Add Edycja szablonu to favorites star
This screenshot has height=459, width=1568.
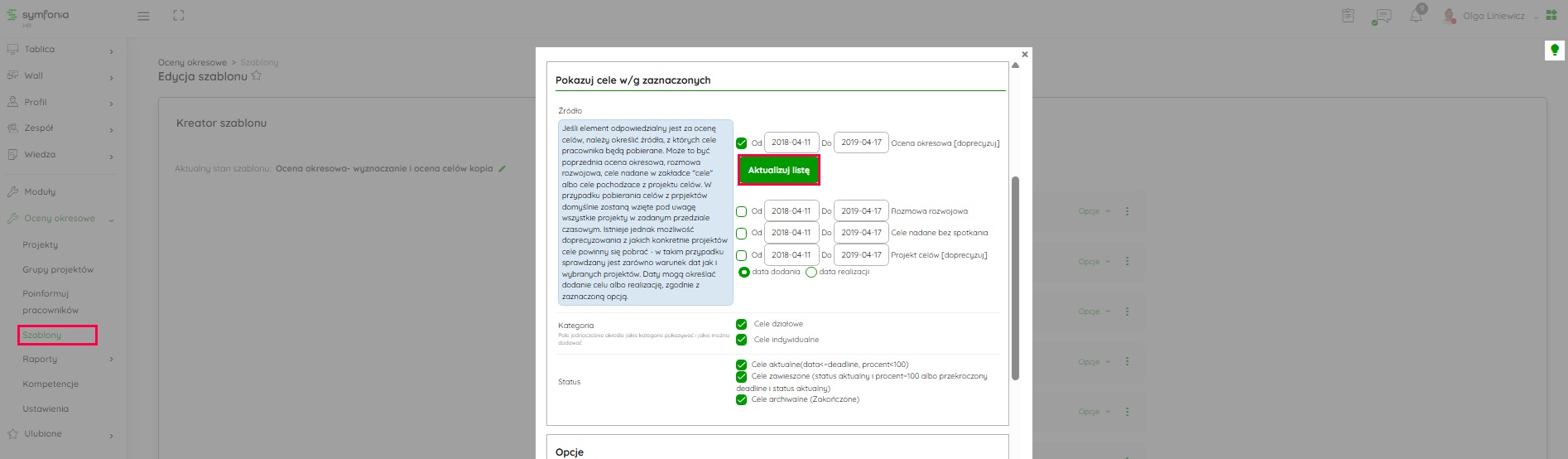coord(257,76)
